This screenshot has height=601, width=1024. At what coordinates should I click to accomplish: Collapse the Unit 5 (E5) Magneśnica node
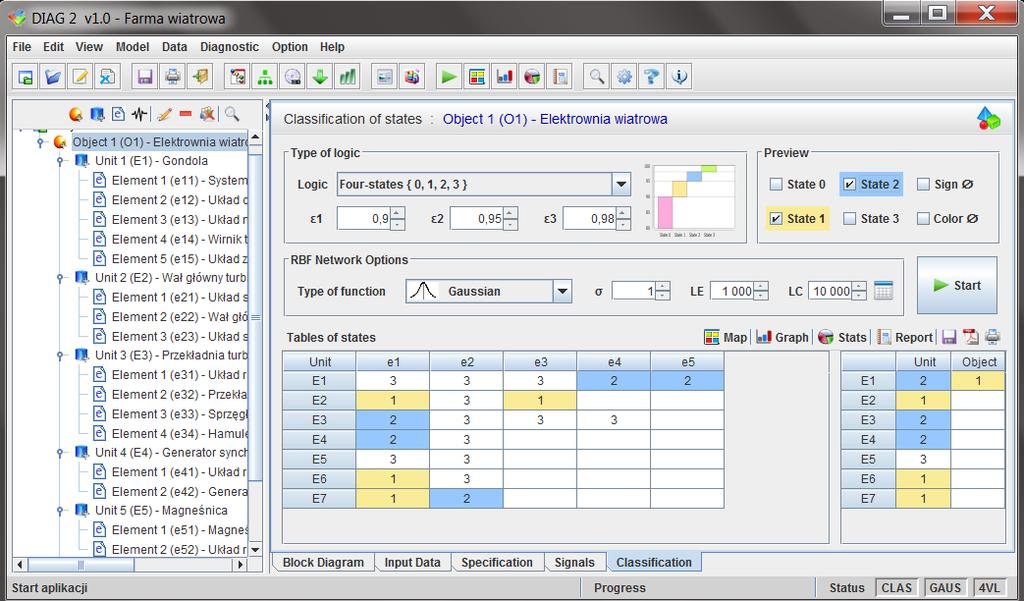59,510
